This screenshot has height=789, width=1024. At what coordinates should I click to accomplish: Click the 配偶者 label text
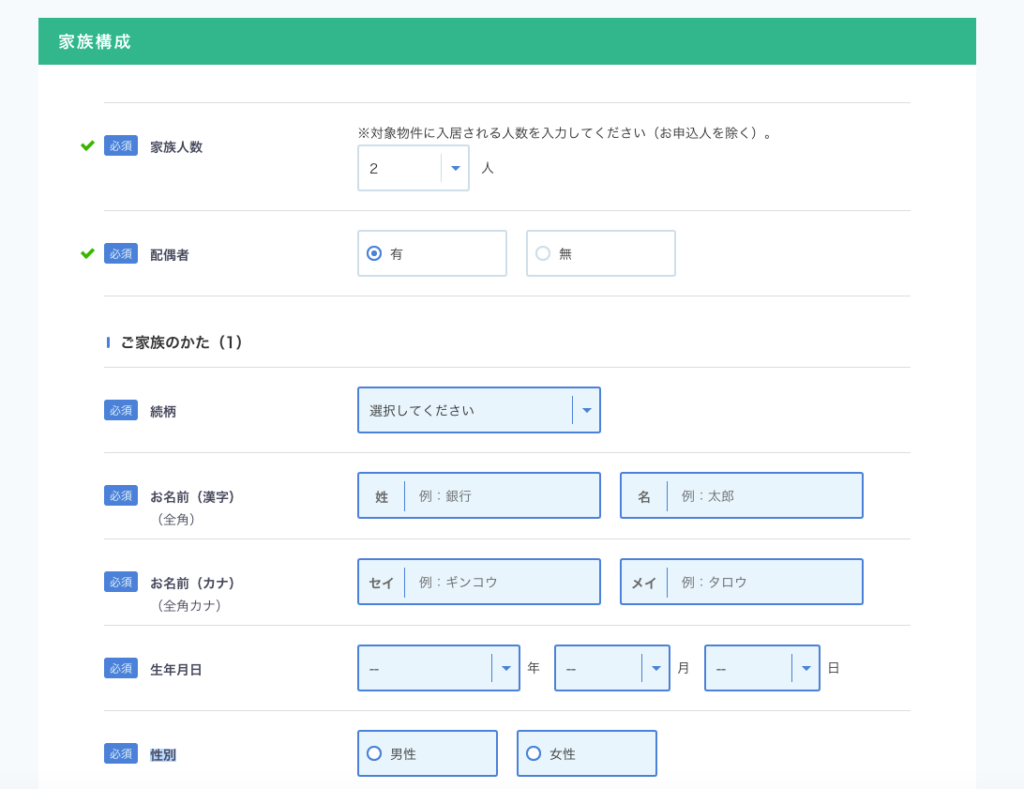(x=170, y=255)
